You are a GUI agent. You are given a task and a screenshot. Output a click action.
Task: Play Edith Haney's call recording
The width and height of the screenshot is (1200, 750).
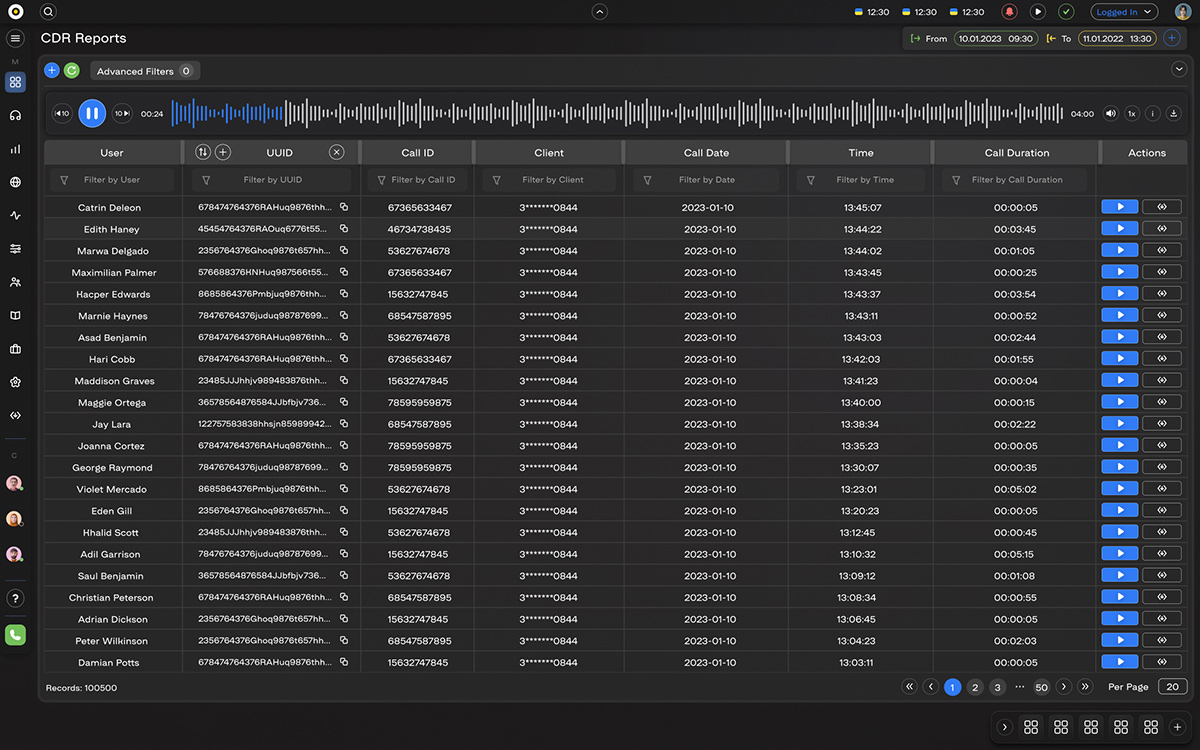[x=1119, y=229]
